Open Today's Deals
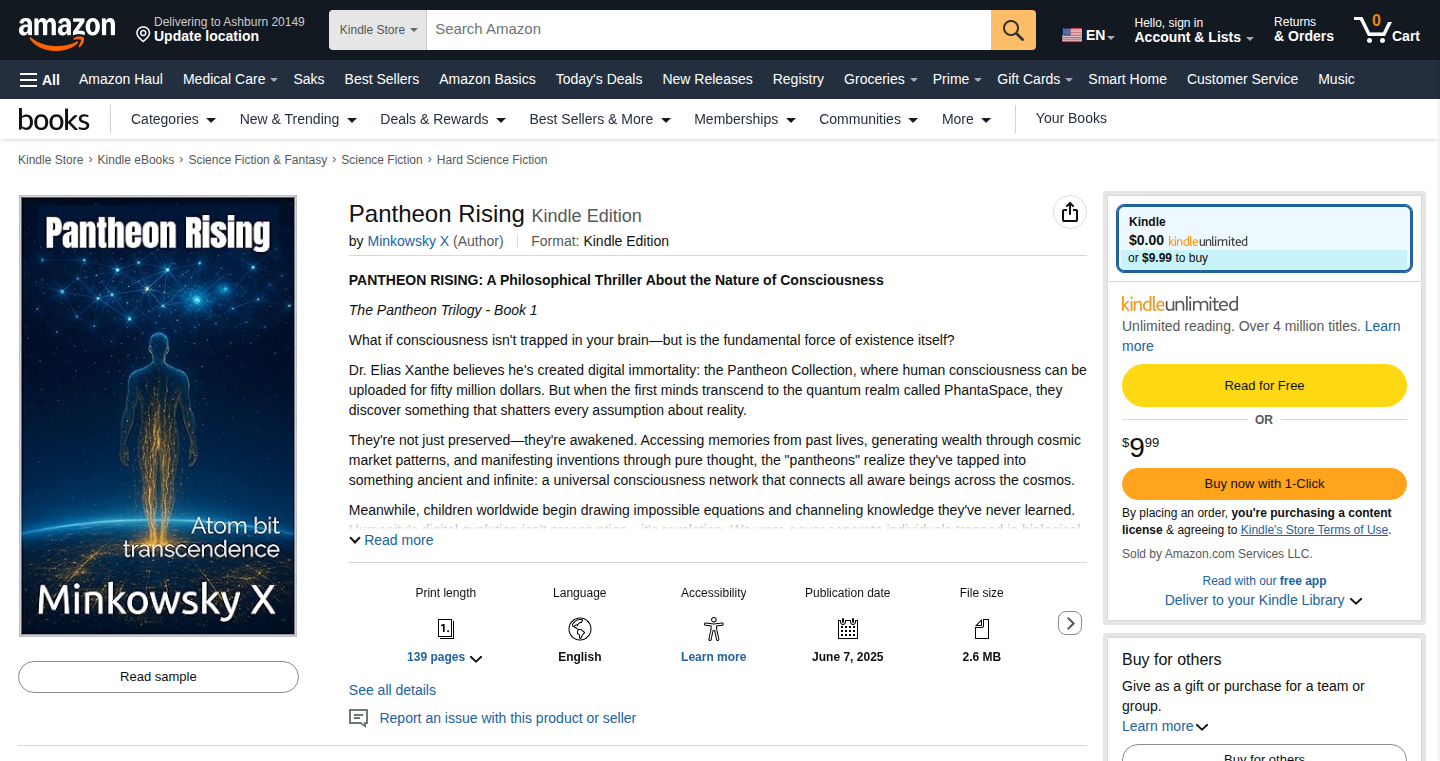This screenshot has width=1440, height=761. 599,79
